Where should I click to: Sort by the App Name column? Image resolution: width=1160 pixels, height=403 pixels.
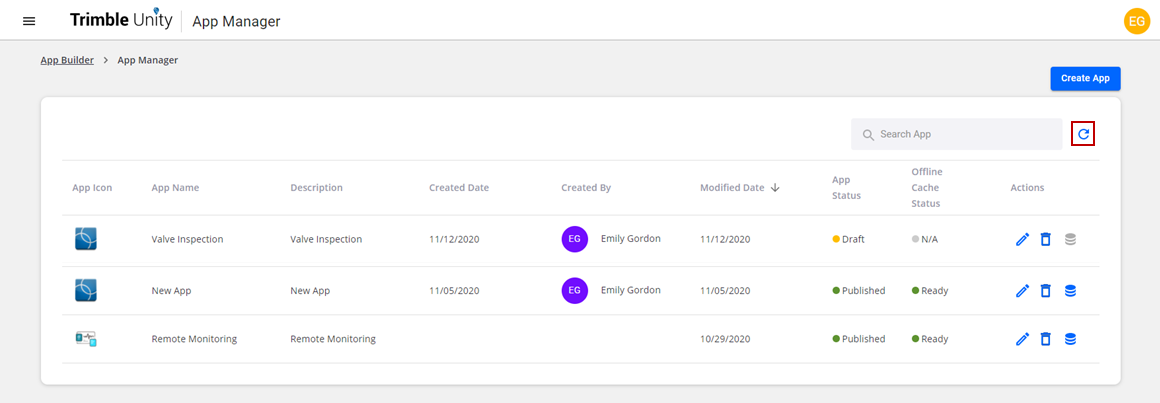[175, 188]
